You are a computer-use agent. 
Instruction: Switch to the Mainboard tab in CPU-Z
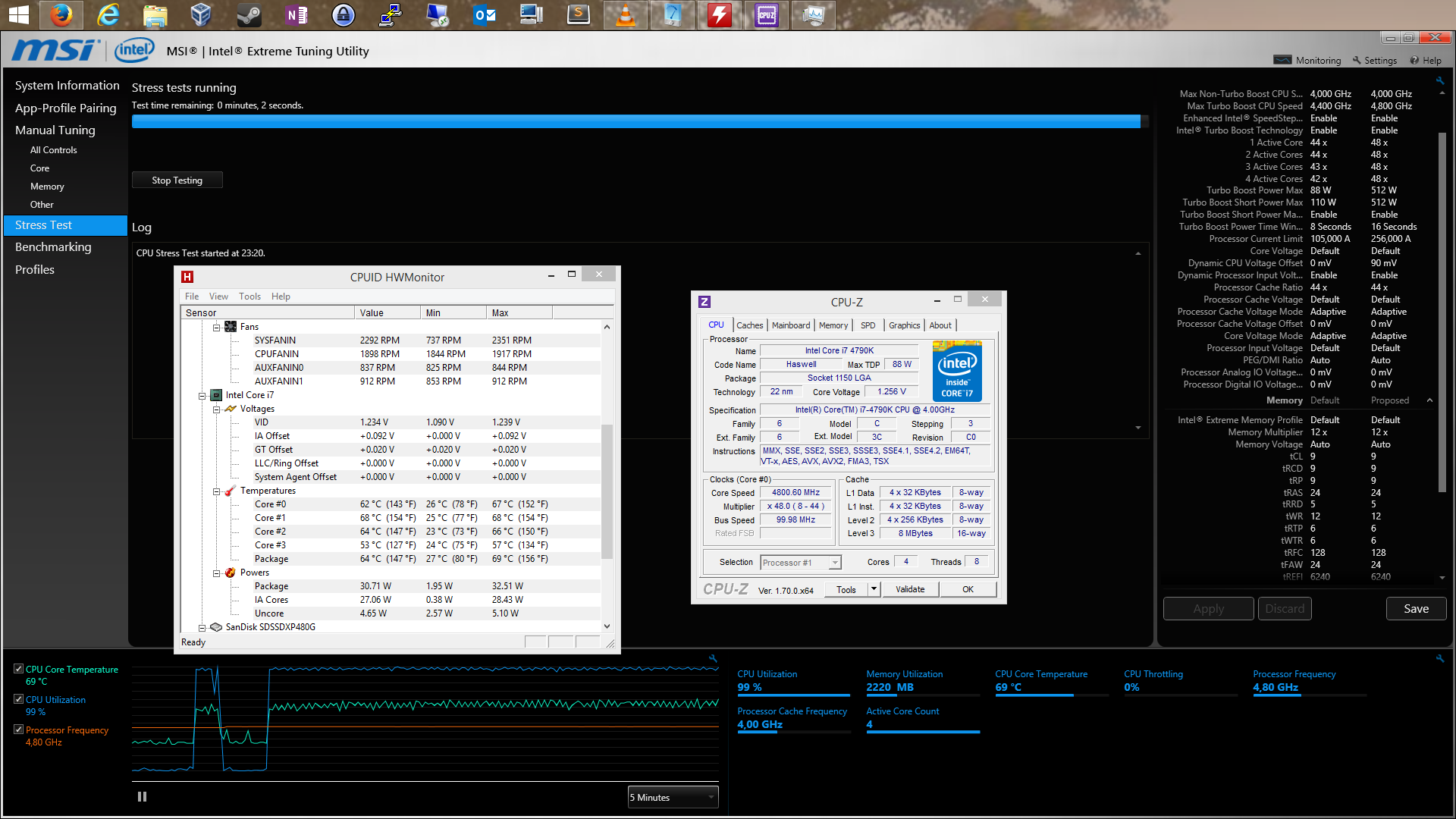pos(790,325)
